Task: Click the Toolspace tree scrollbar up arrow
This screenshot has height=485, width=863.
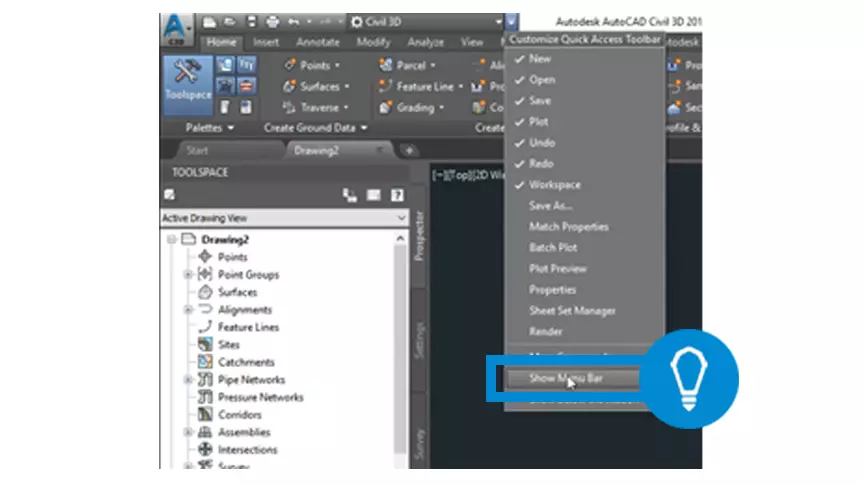Action: point(400,238)
